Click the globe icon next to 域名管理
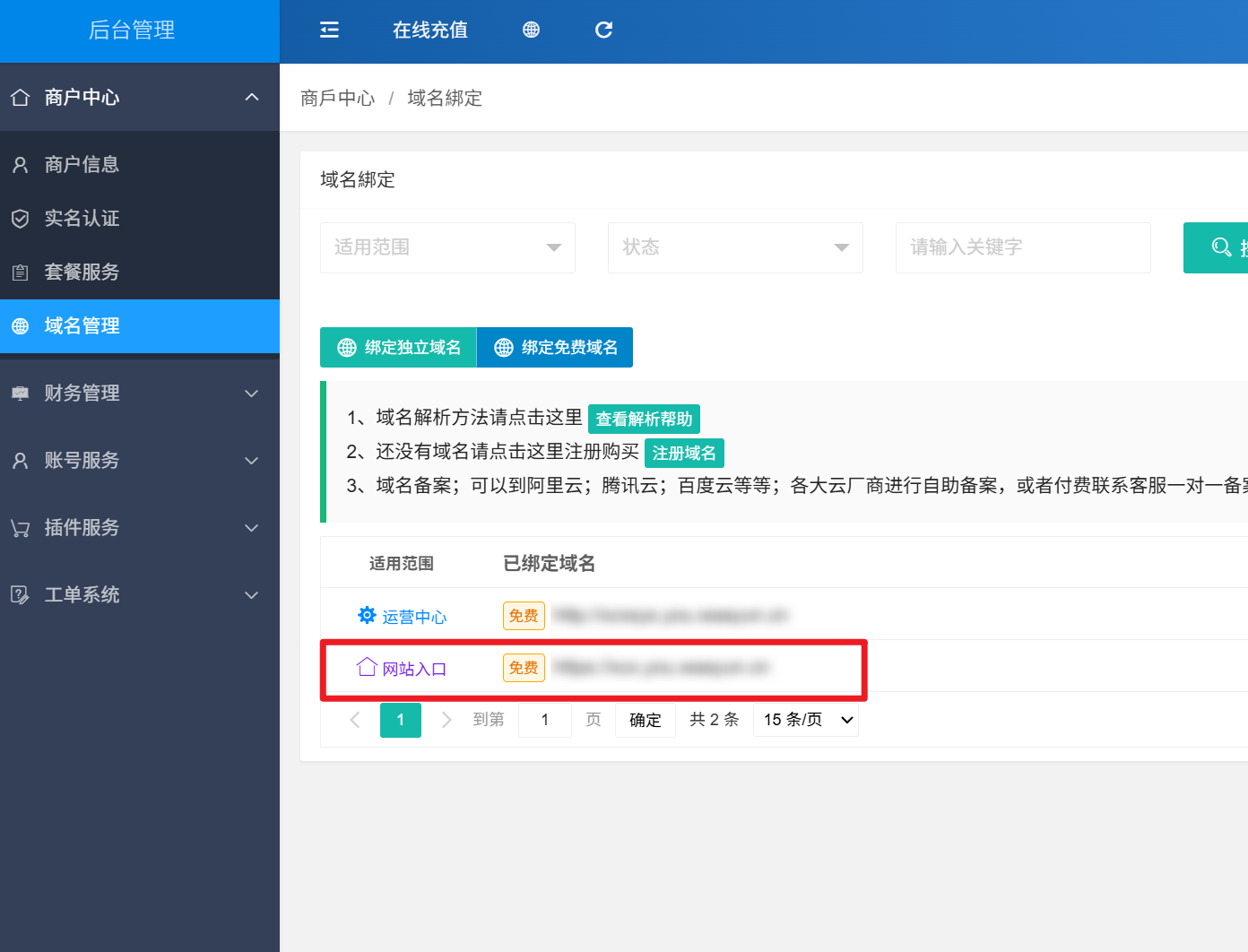The width and height of the screenshot is (1248, 952). [x=21, y=326]
